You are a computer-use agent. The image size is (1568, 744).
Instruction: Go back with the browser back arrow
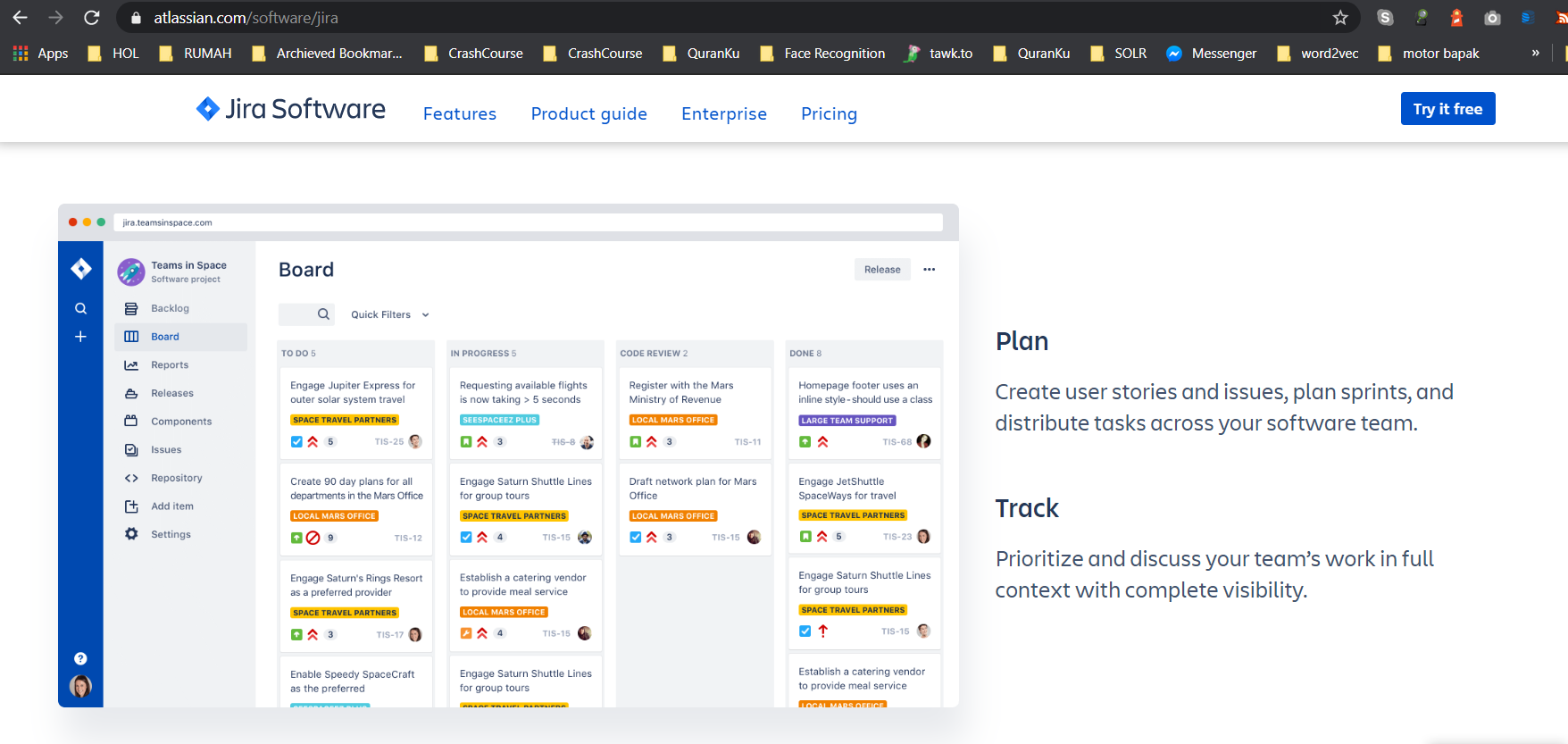tap(20, 18)
